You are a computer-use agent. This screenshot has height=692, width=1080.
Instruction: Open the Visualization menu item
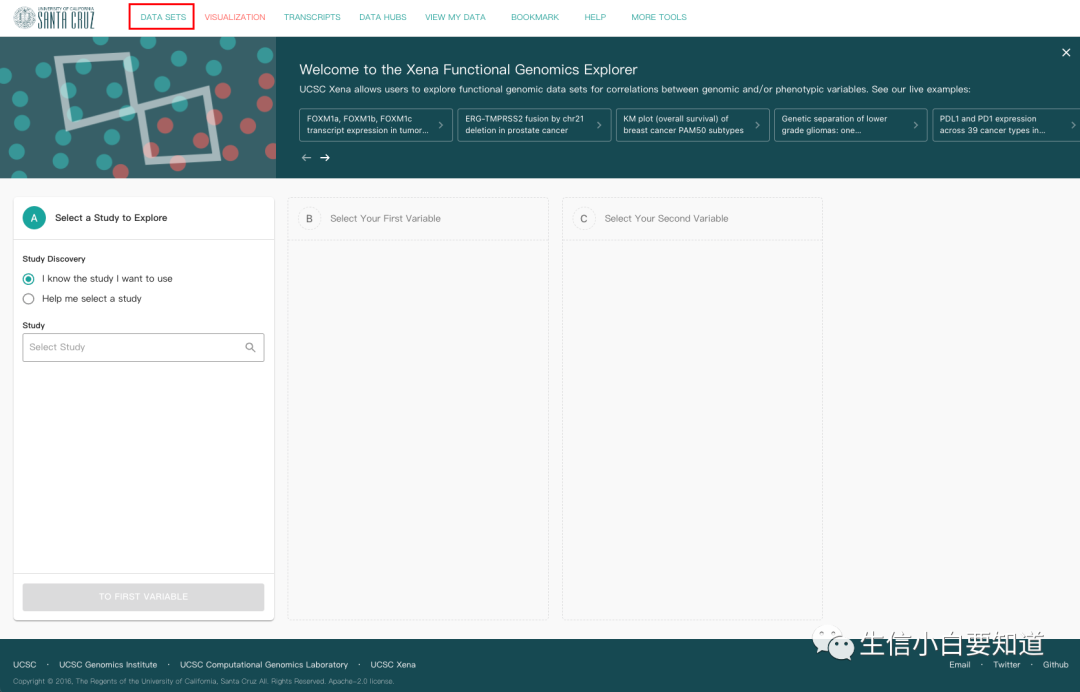point(235,17)
